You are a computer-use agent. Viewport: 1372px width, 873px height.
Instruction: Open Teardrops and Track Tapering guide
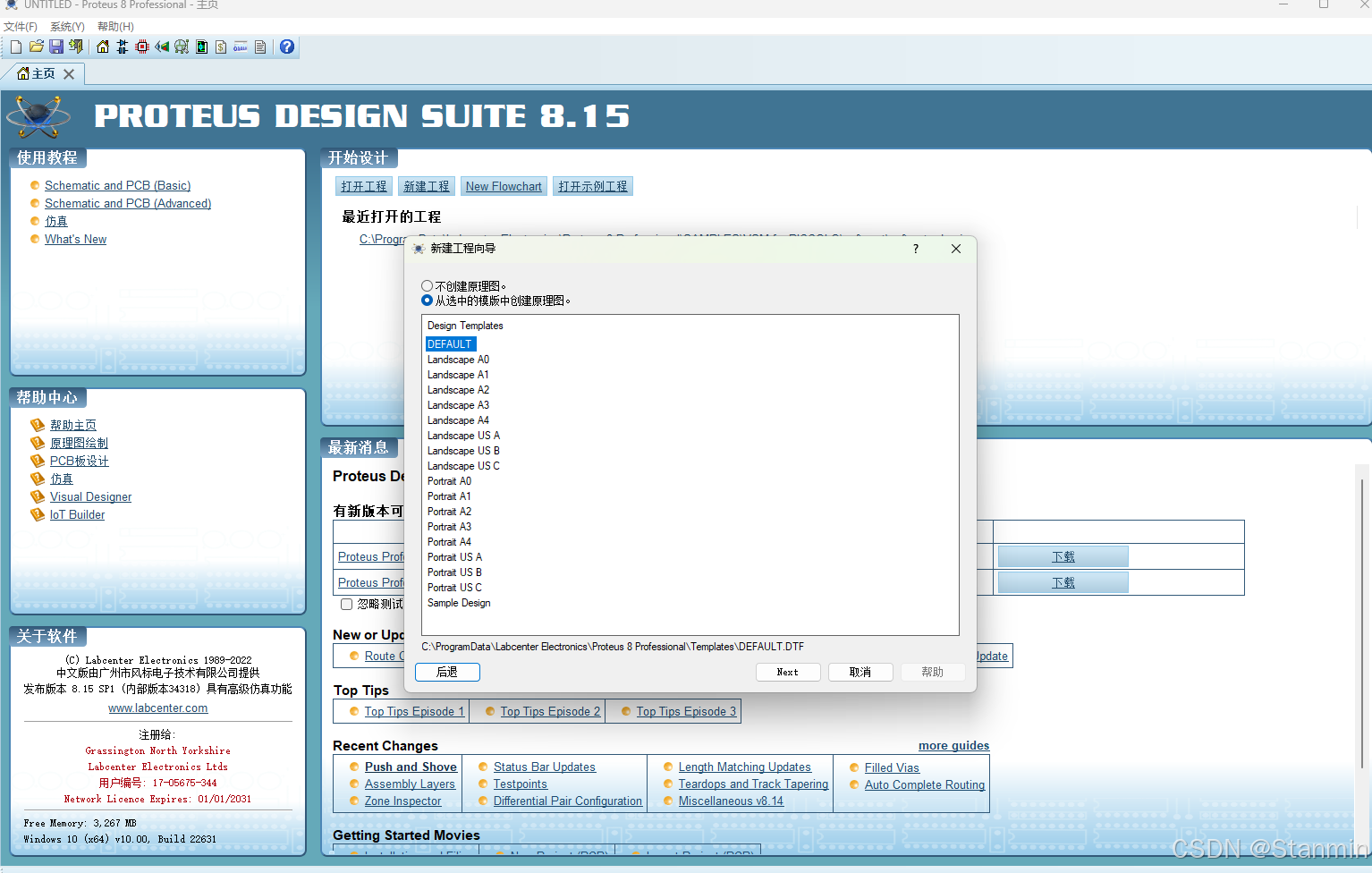point(753,784)
